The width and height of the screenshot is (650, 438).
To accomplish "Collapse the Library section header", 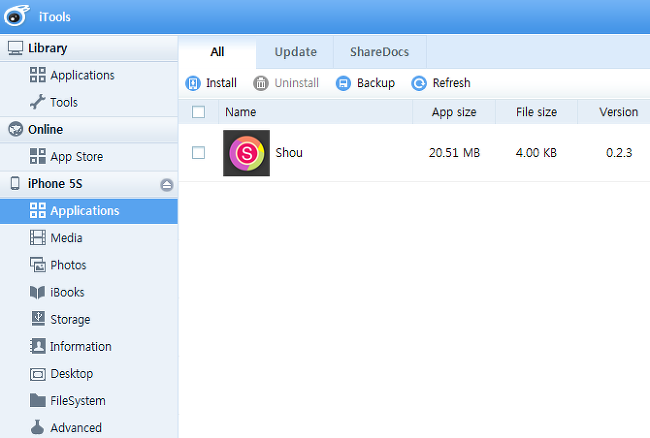I will tap(89, 48).
